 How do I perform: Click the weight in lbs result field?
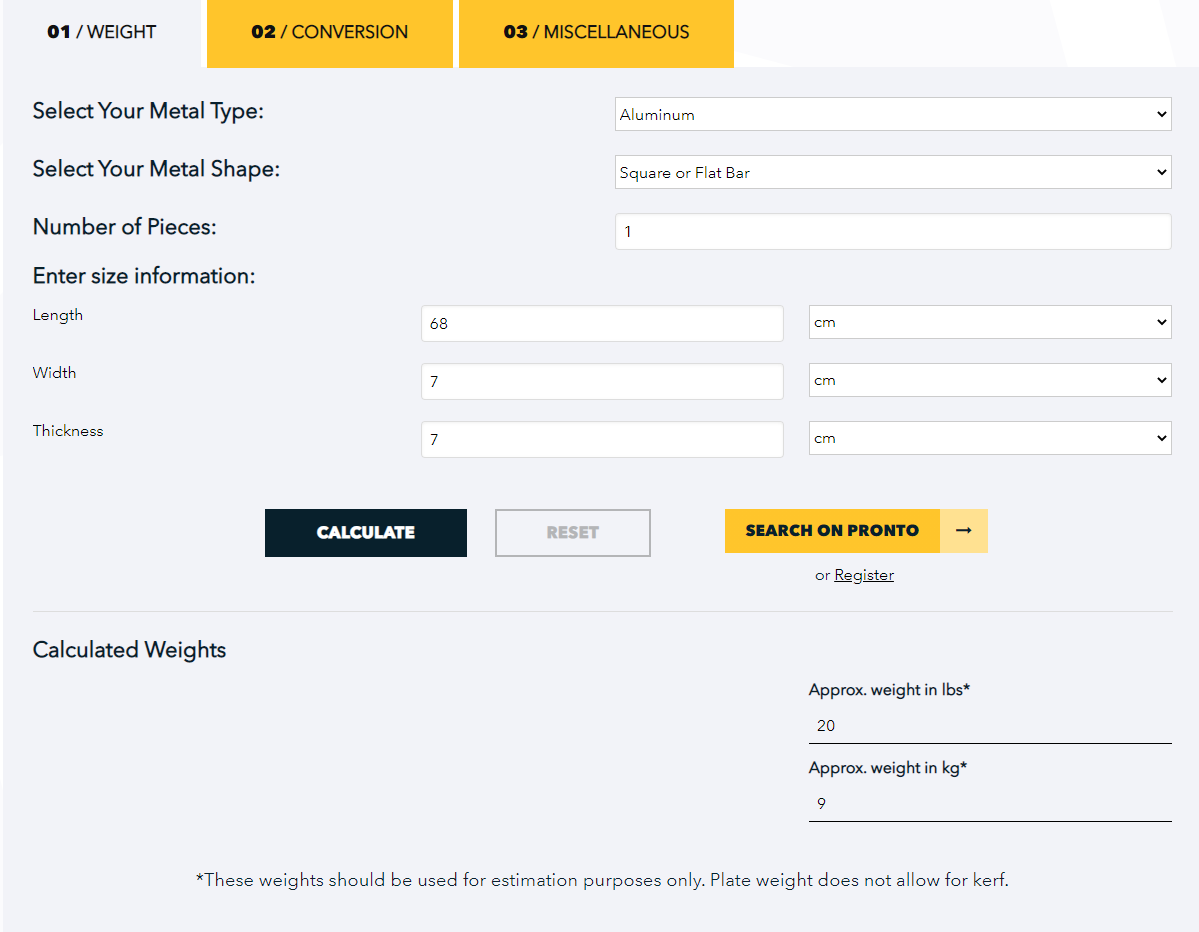coord(989,726)
